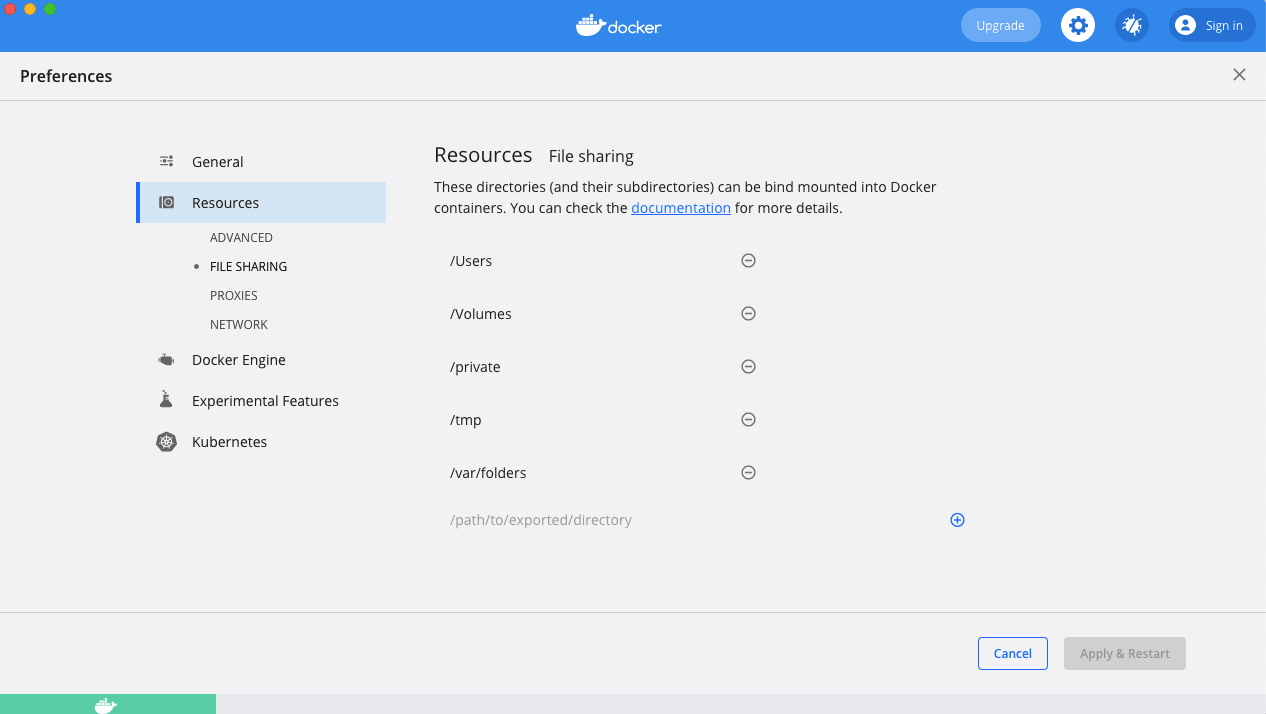Click the exported directory path field
Viewport: 1266px width, 714px height.
pyautogui.click(x=541, y=519)
